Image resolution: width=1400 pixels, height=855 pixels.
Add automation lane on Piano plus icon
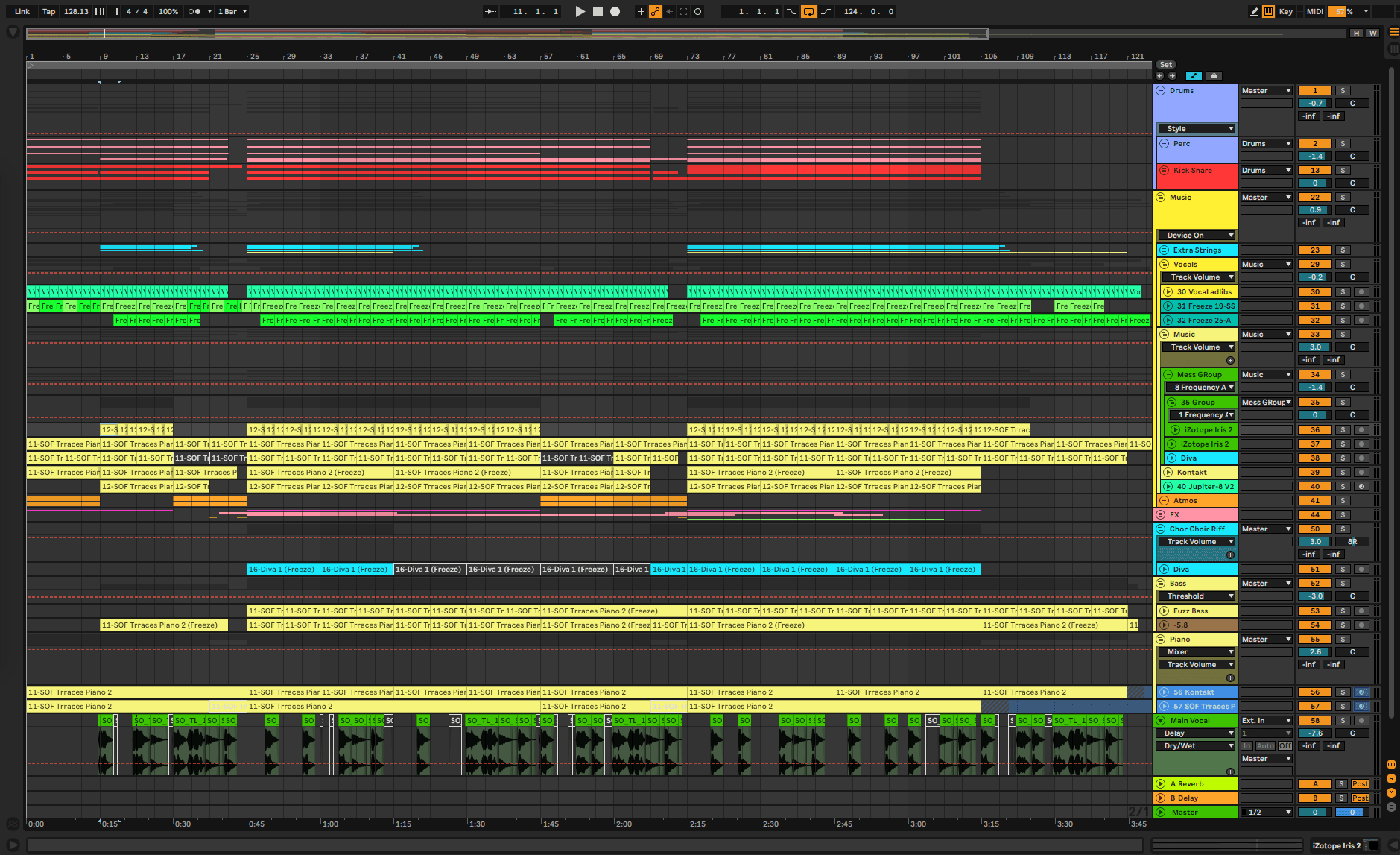(x=1230, y=678)
